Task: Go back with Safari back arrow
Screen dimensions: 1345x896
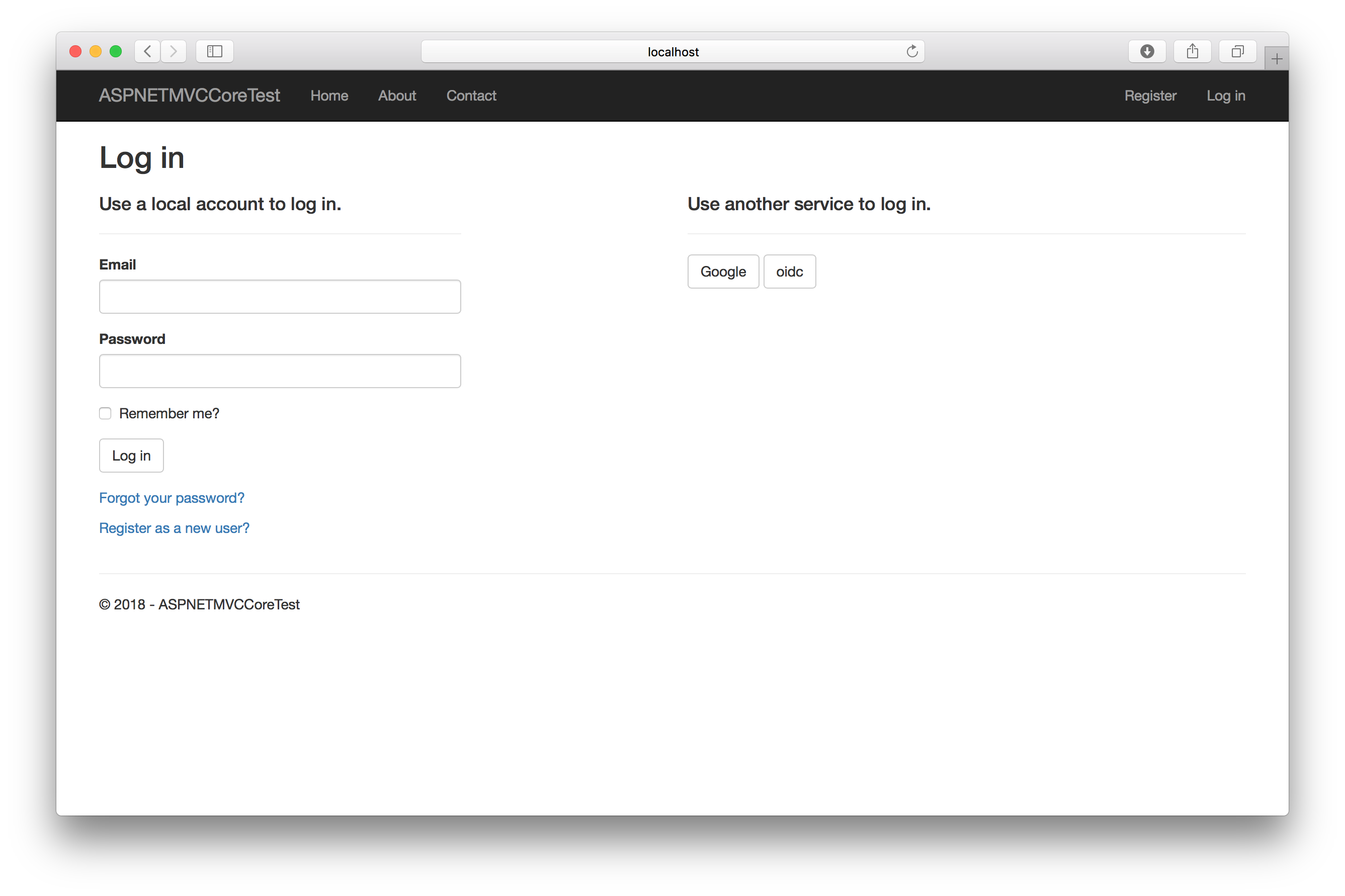Action: [x=147, y=51]
